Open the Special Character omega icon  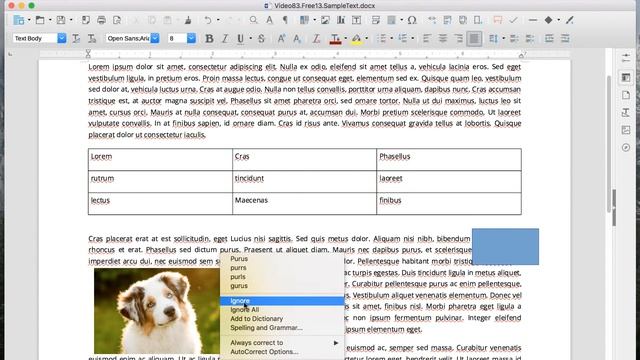(x=412, y=20)
